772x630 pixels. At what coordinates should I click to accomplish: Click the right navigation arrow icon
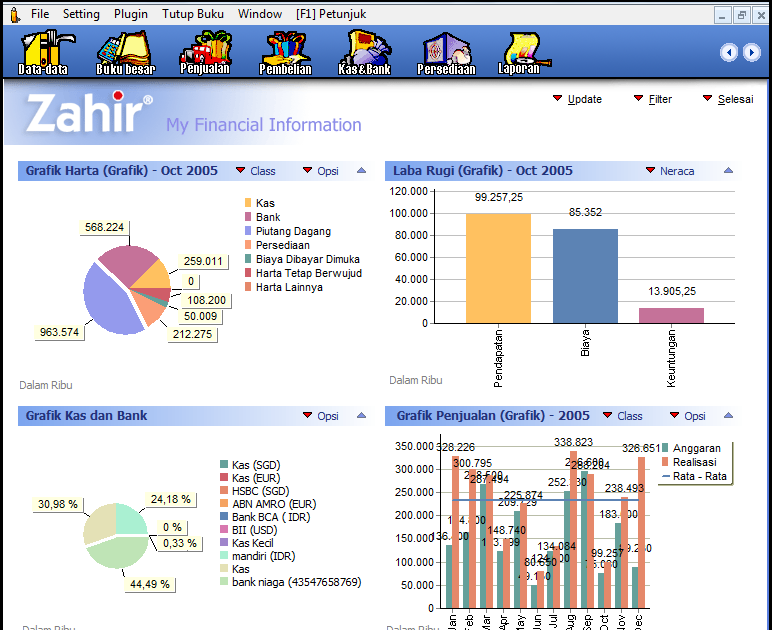click(751, 52)
